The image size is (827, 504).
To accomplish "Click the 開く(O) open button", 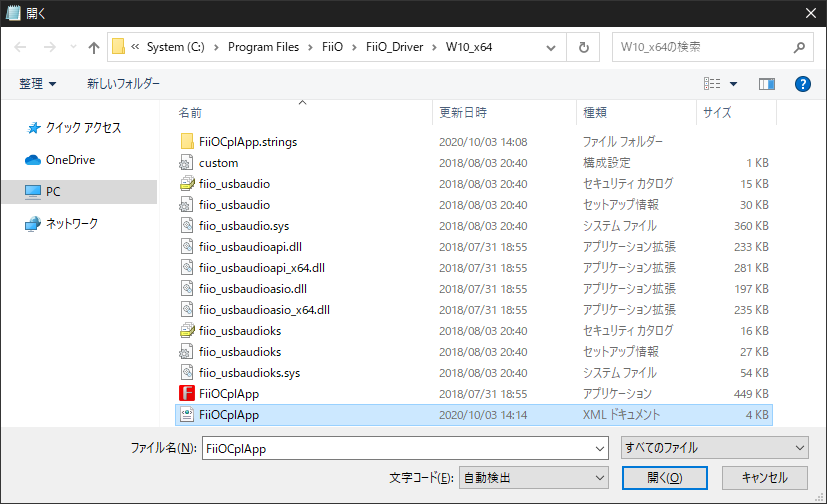I will 665,478.
